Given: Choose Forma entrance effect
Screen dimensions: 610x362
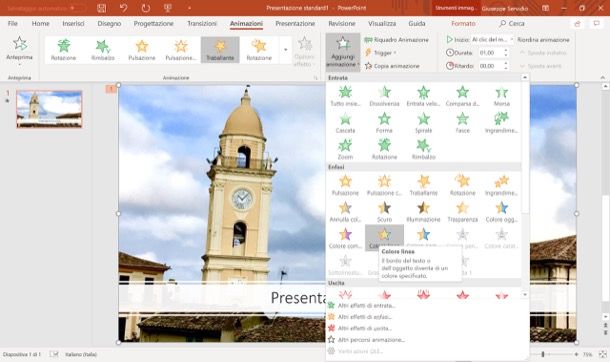Looking at the screenshot, I should (x=384, y=123).
